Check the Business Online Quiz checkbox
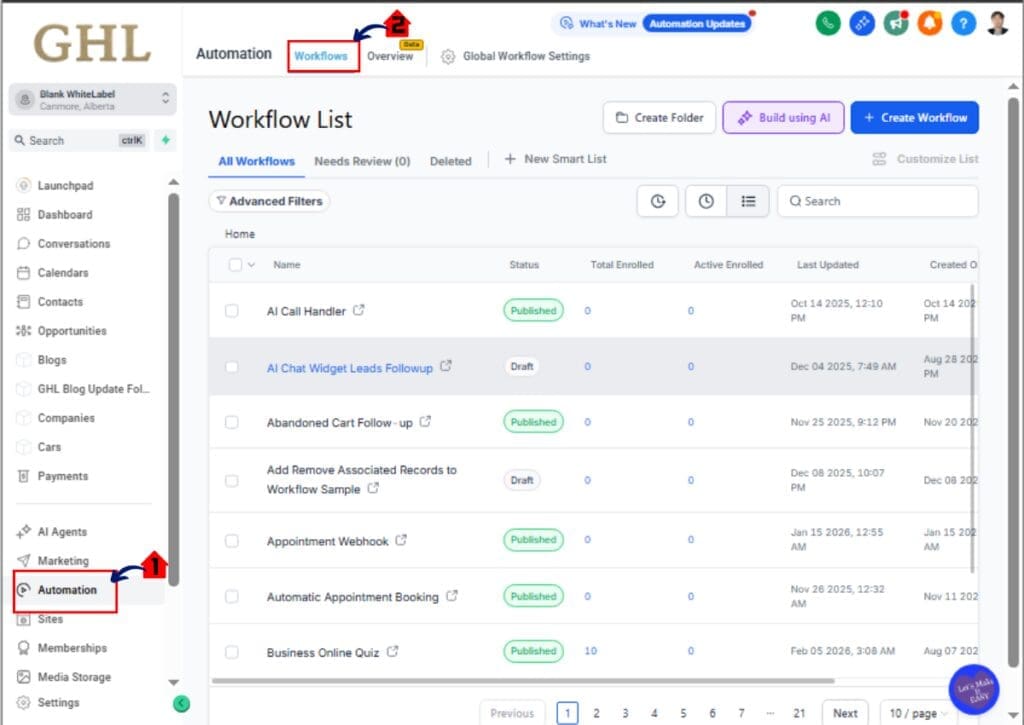The width and height of the screenshot is (1024, 725). [x=232, y=652]
